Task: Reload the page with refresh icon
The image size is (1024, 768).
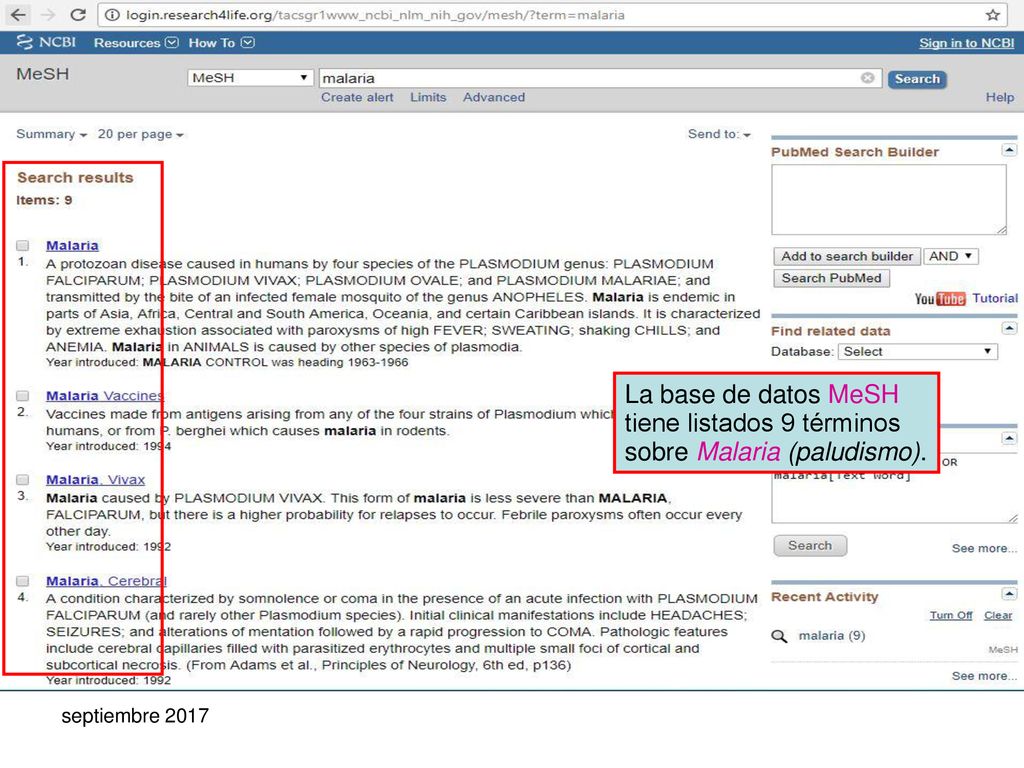Action: tap(78, 14)
